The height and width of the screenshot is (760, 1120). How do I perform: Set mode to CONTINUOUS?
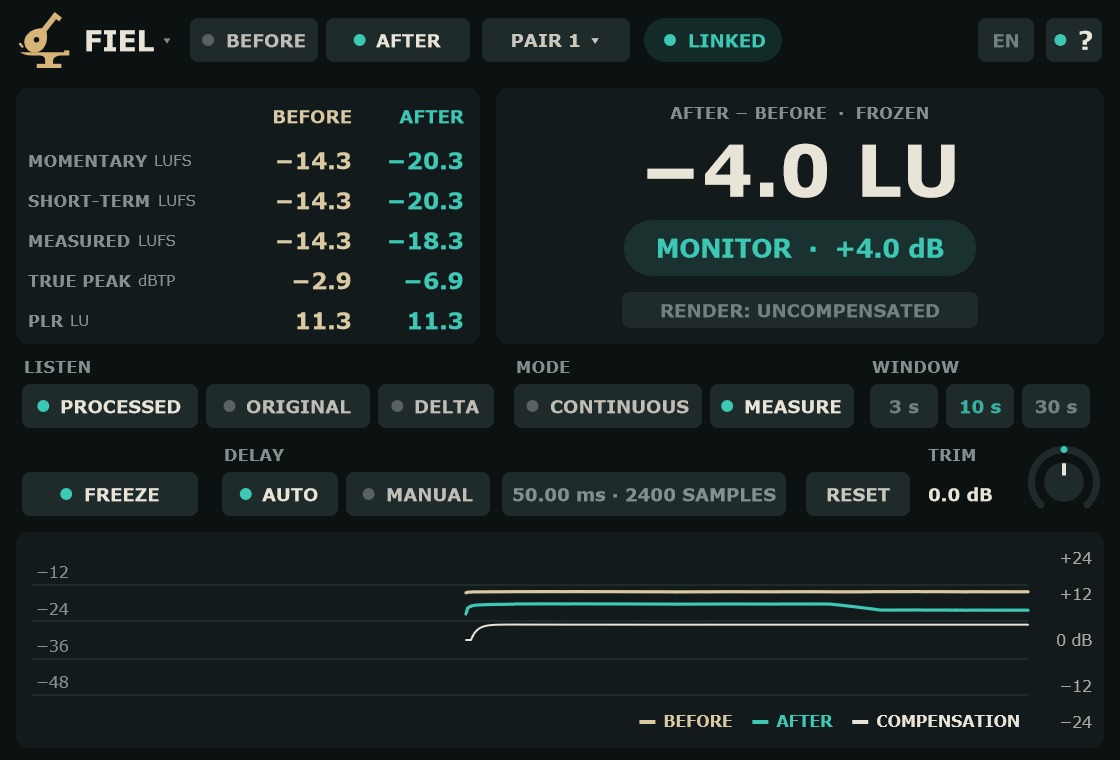pyautogui.click(x=608, y=406)
